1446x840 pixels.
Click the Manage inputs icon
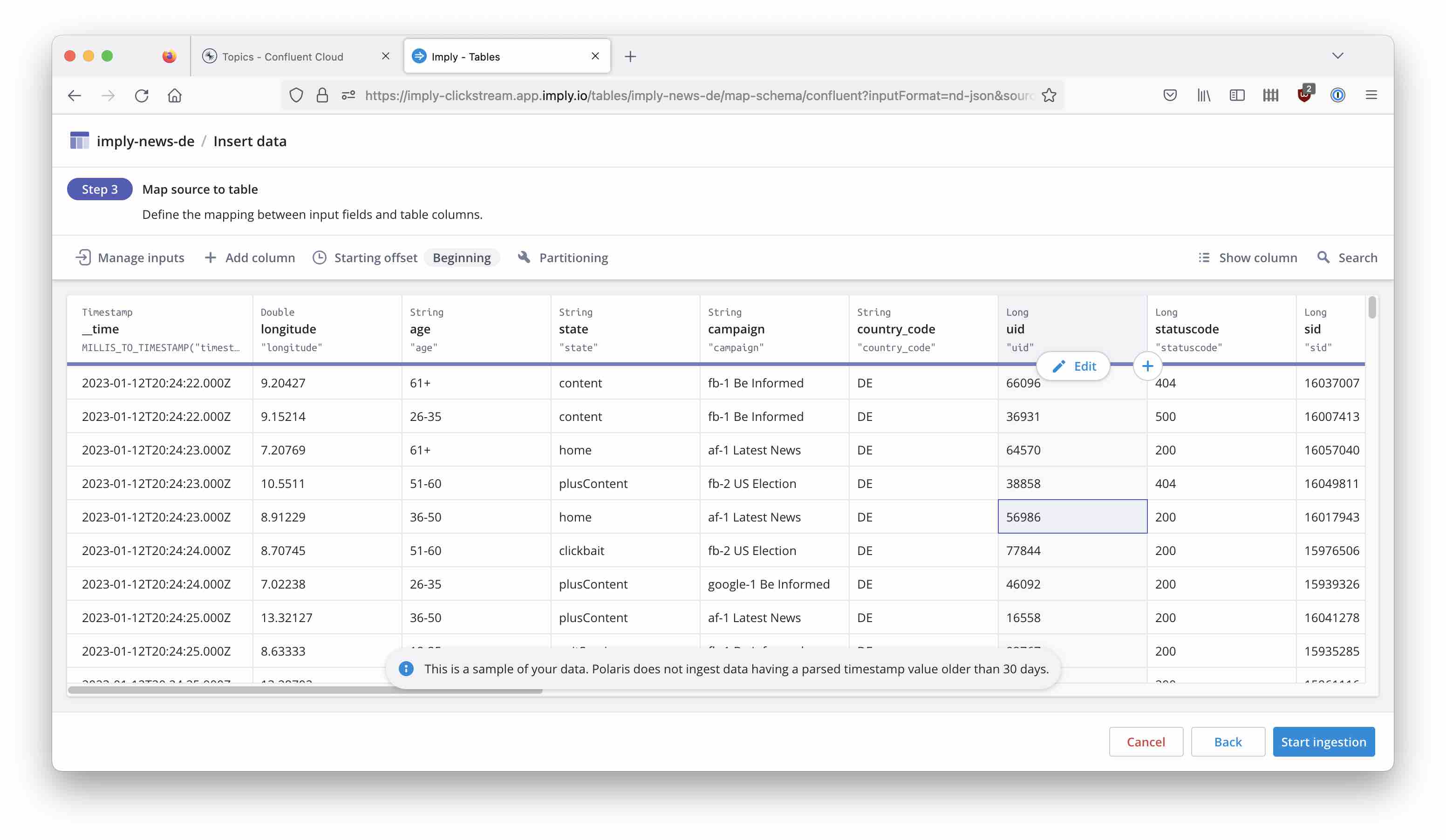pyautogui.click(x=83, y=257)
